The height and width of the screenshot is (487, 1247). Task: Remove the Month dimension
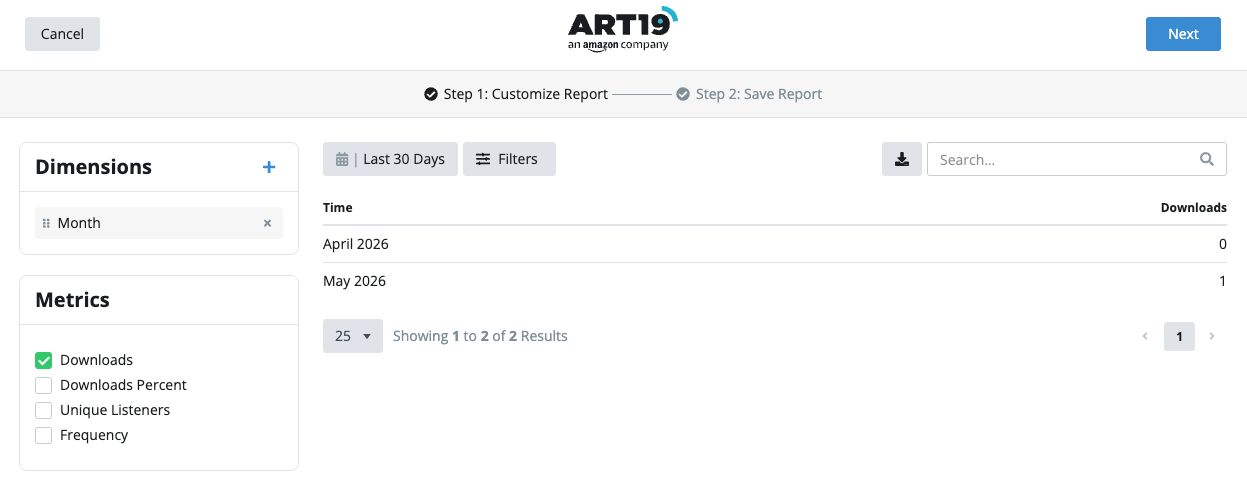(267, 223)
